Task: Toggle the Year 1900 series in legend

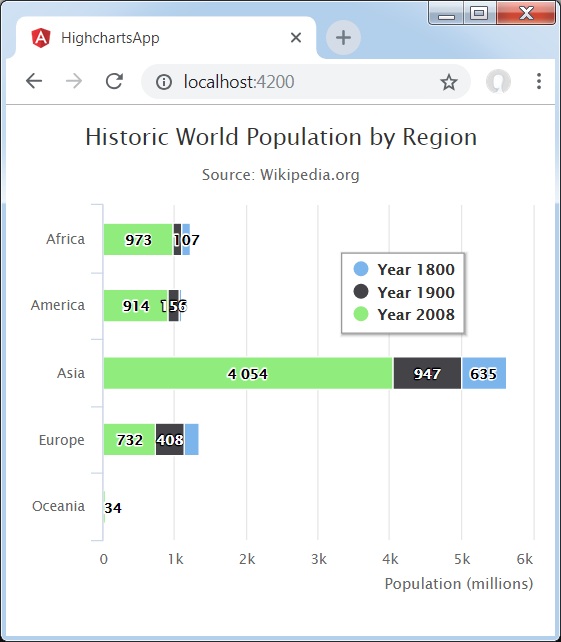Action: point(404,292)
